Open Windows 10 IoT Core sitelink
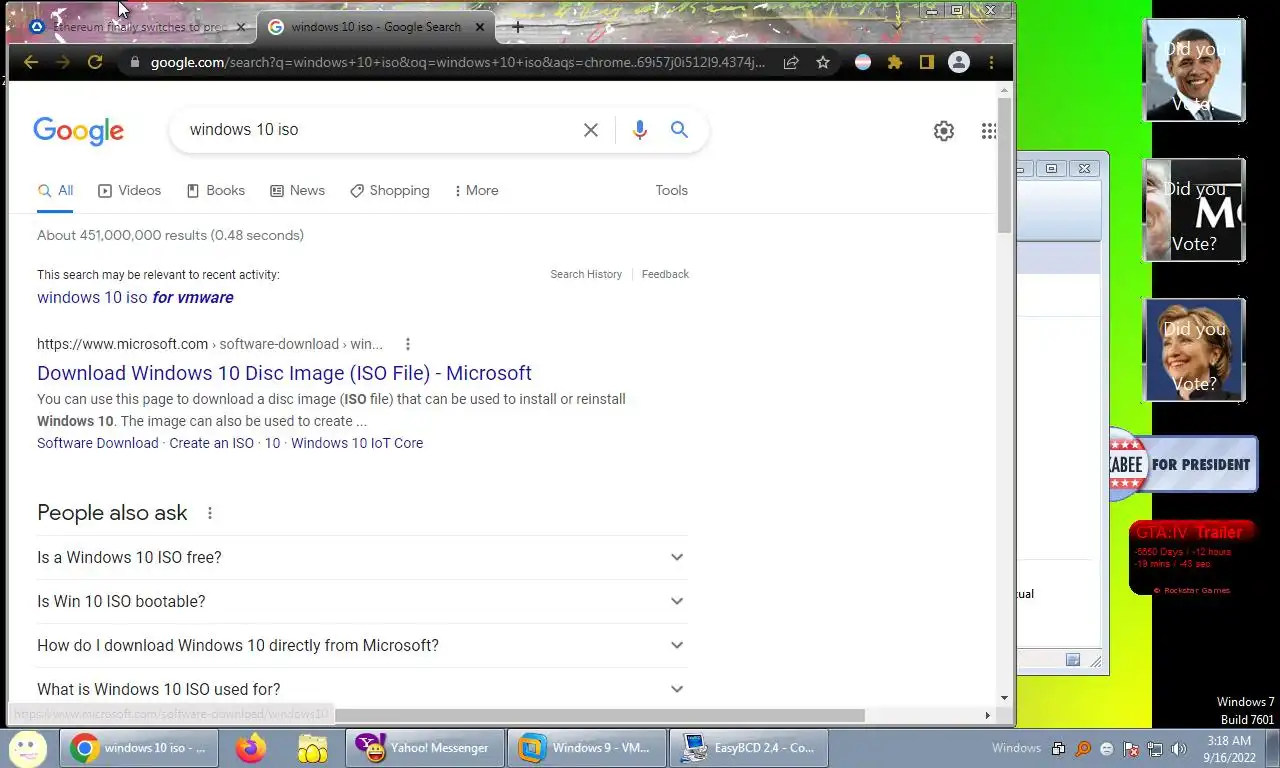 point(357,443)
